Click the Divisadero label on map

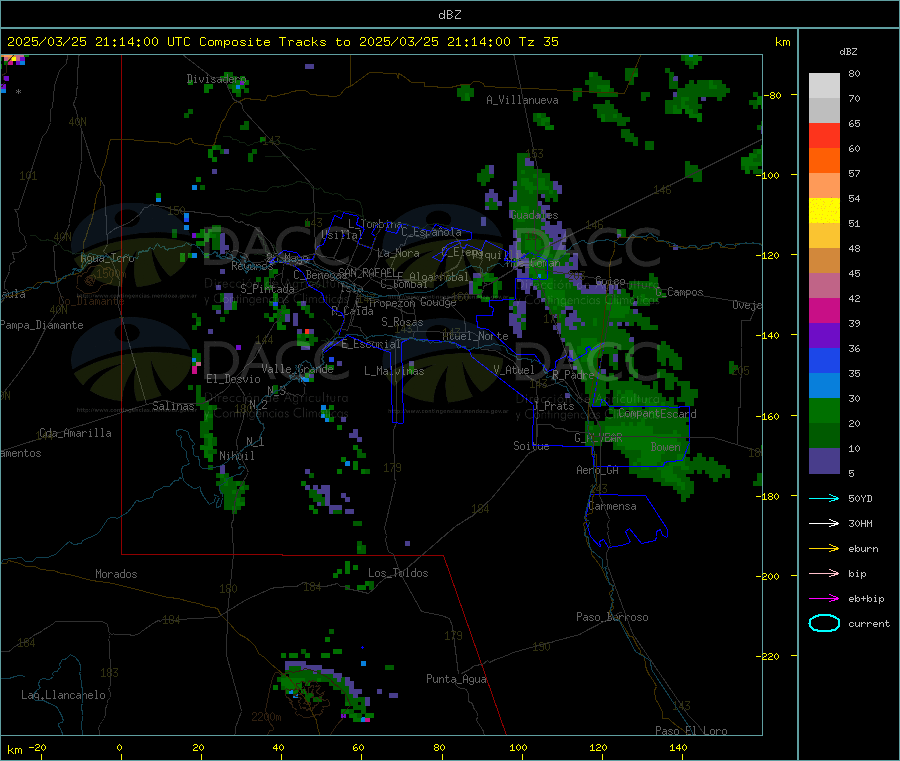pos(216,79)
